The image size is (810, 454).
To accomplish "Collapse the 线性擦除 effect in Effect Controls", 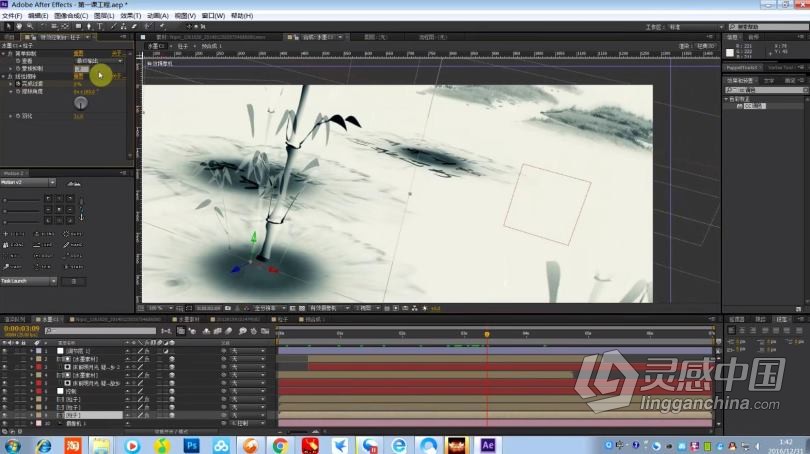I will 4,76.
